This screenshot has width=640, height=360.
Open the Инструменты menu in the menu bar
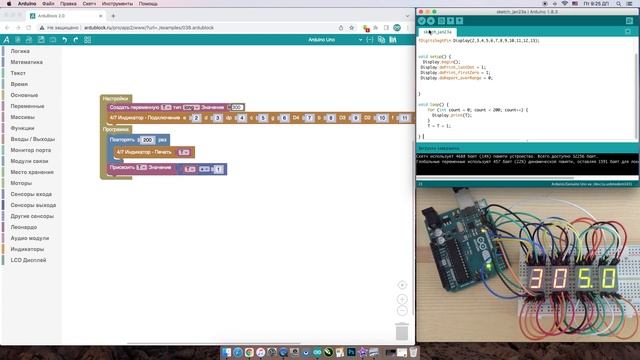[117, 3]
